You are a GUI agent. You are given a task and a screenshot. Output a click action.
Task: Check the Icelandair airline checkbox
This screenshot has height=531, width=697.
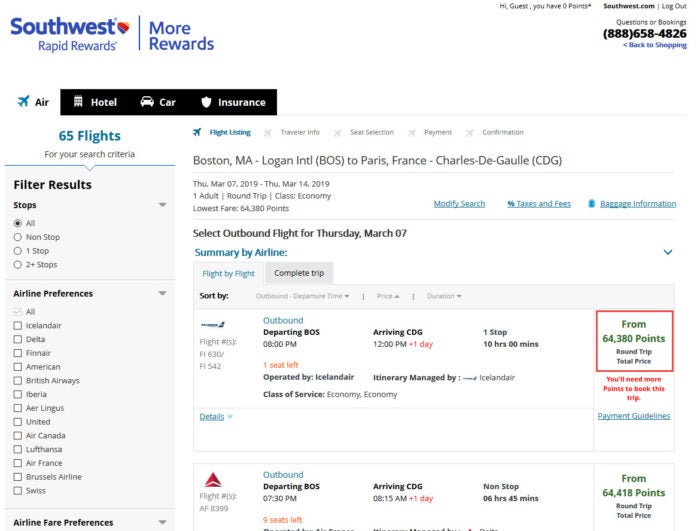pyautogui.click(x=18, y=326)
